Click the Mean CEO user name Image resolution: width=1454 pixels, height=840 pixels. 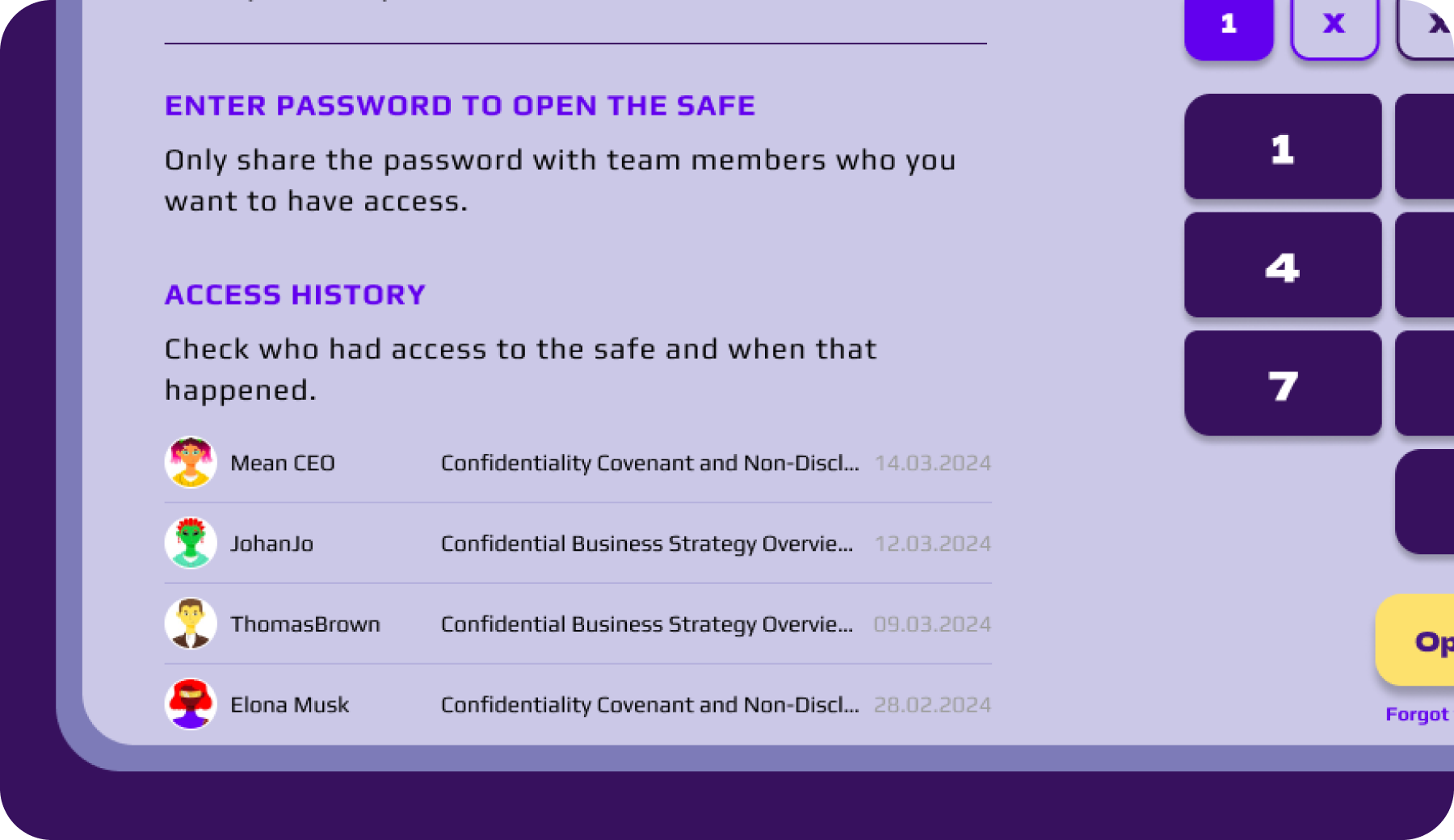(283, 463)
